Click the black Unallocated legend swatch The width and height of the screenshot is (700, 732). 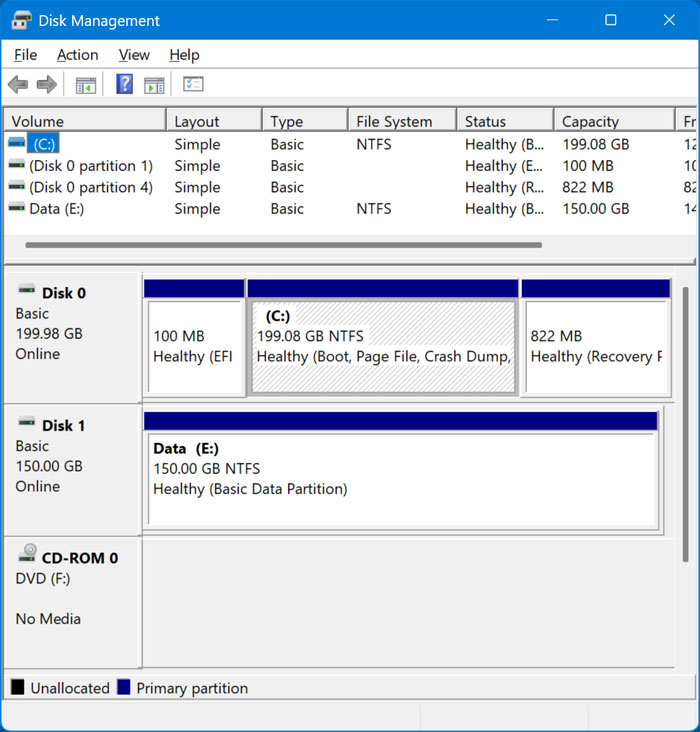click(x=18, y=687)
